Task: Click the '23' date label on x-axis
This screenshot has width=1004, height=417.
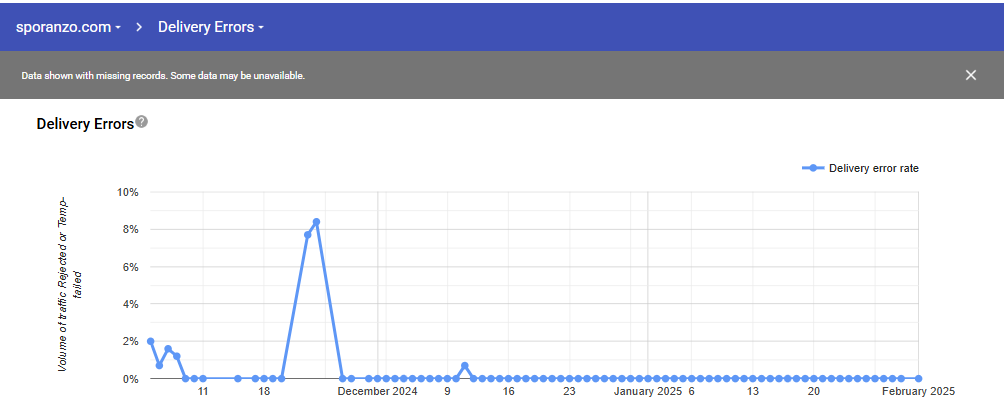Action: (569, 393)
